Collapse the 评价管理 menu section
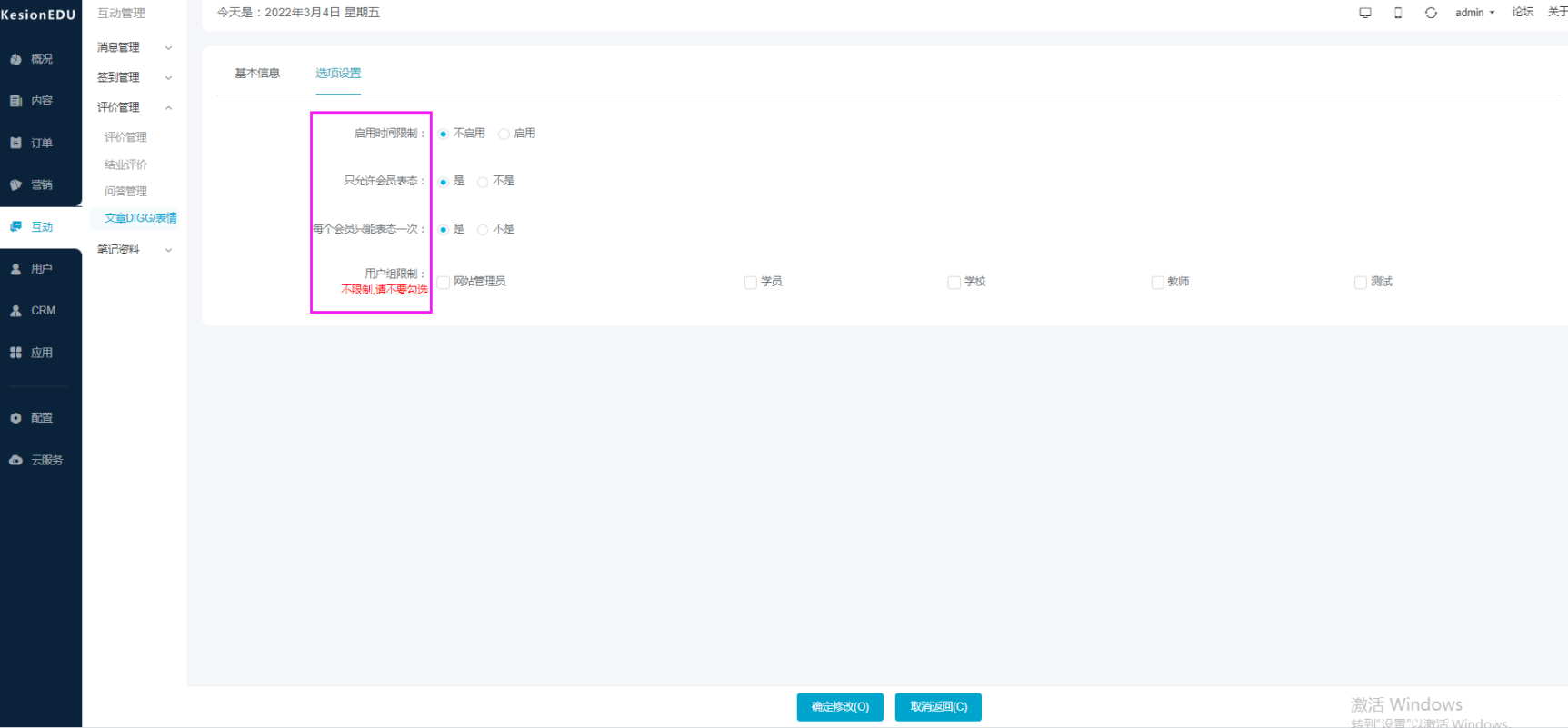 168,108
